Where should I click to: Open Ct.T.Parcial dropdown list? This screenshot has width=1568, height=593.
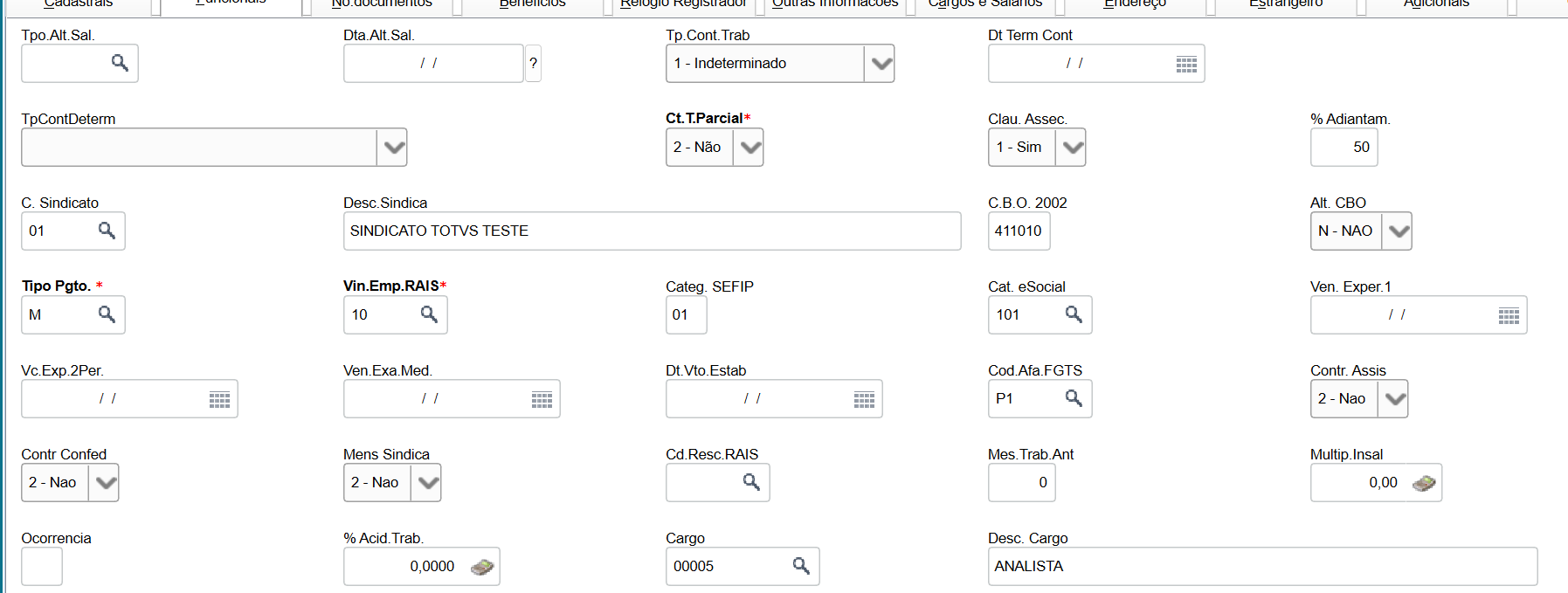749,148
